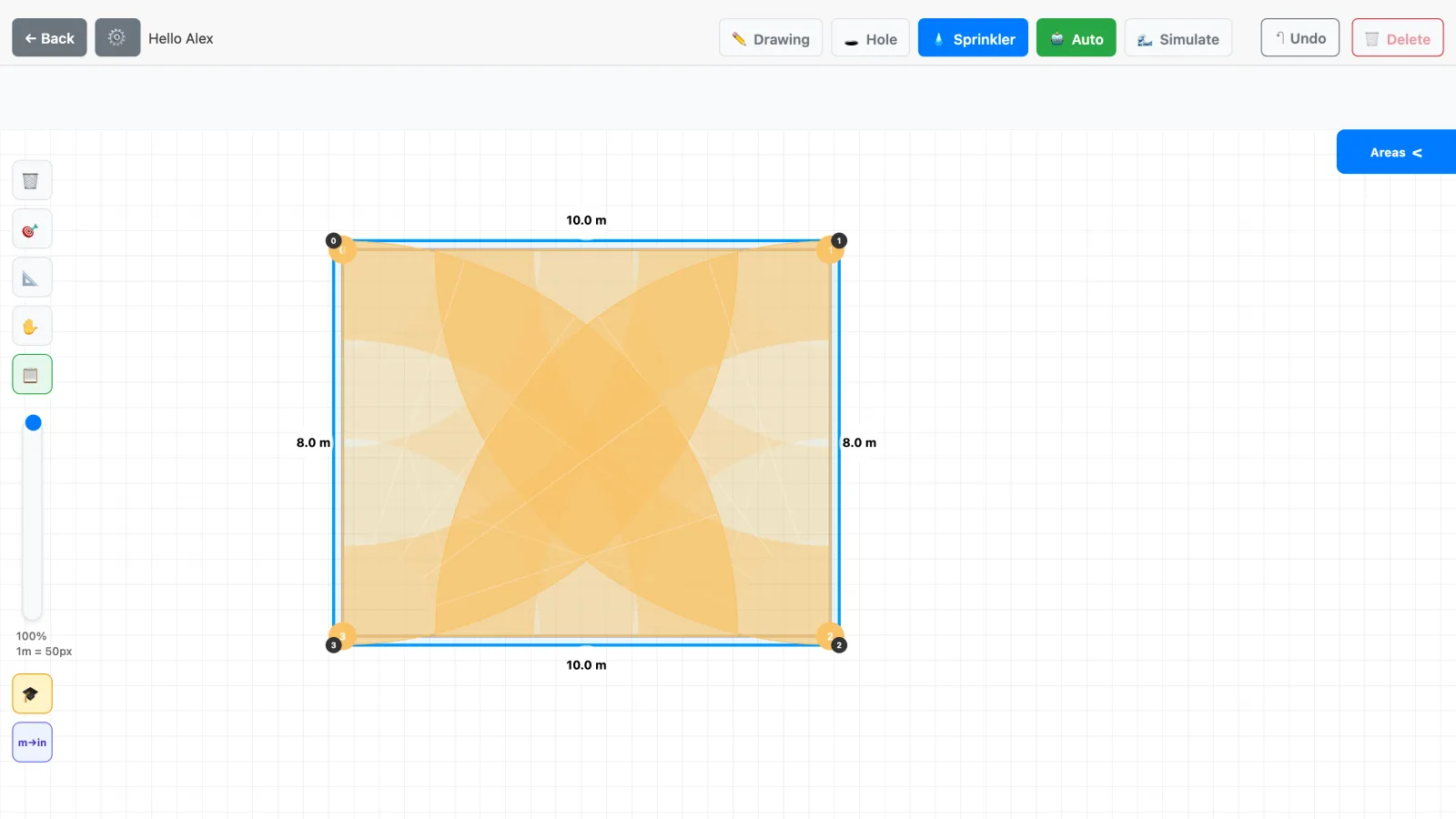Start the Simulate mode
The width and height of the screenshot is (1456, 819).
click(x=1178, y=38)
